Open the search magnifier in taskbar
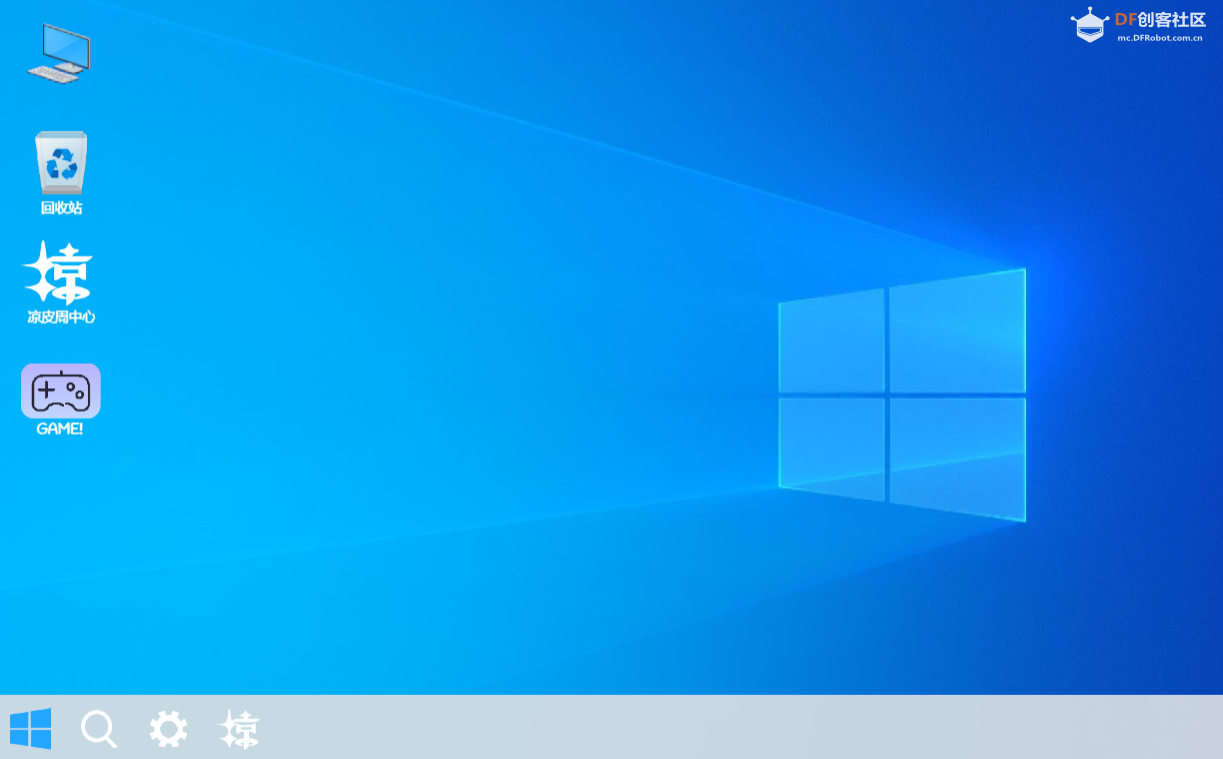 click(99, 729)
